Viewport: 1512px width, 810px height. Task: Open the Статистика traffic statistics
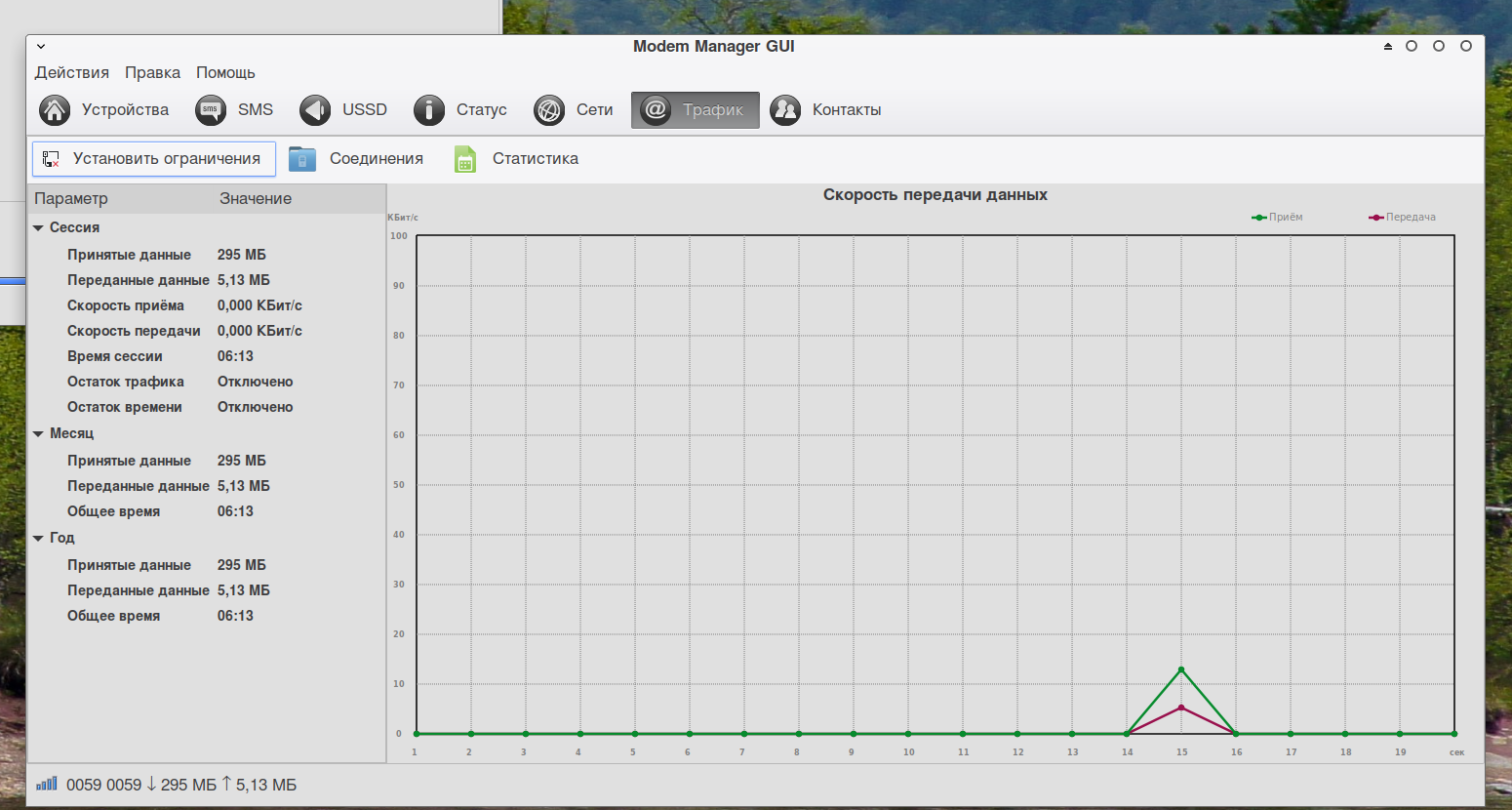[516, 158]
